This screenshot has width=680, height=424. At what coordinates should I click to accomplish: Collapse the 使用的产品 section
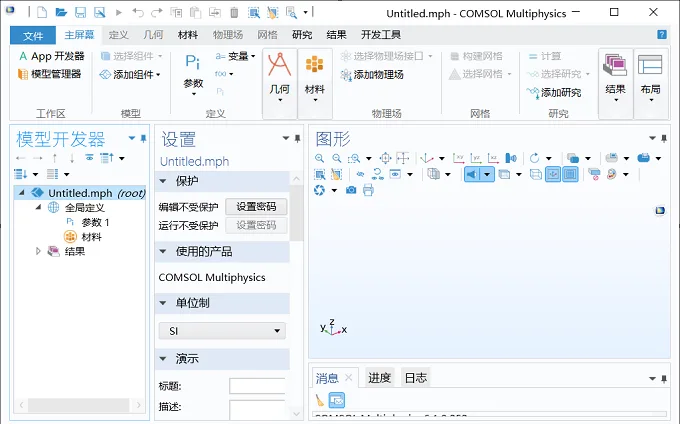(x=163, y=251)
